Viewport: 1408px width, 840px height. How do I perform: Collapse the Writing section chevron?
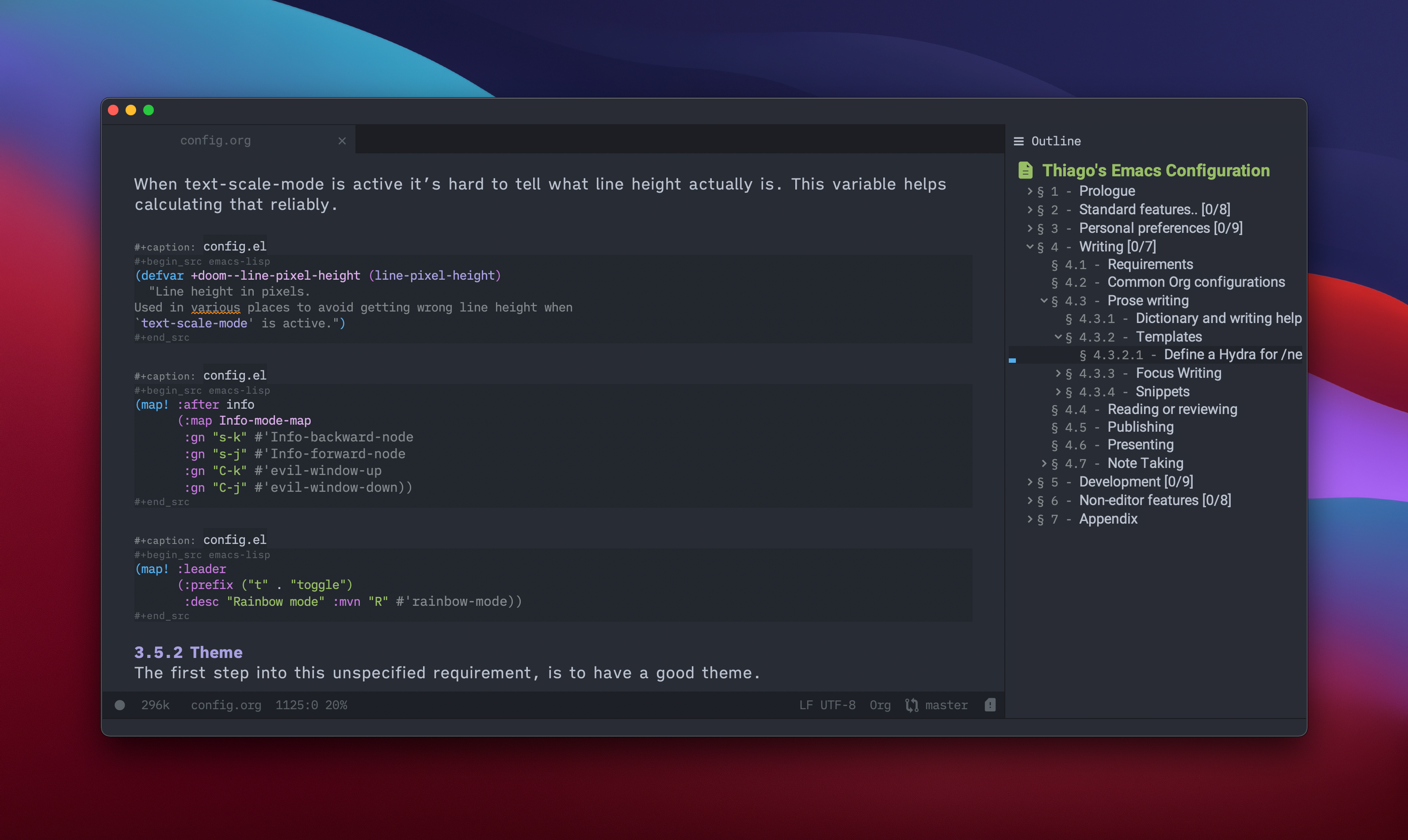[1030, 247]
